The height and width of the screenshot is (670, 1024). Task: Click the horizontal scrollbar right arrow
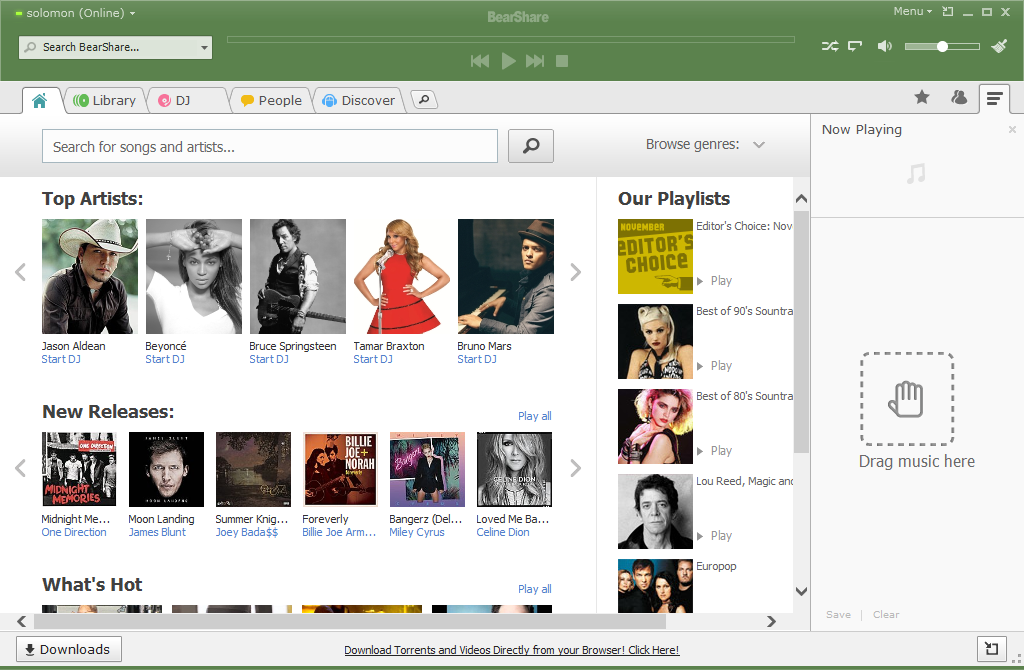[x=771, y=621]
